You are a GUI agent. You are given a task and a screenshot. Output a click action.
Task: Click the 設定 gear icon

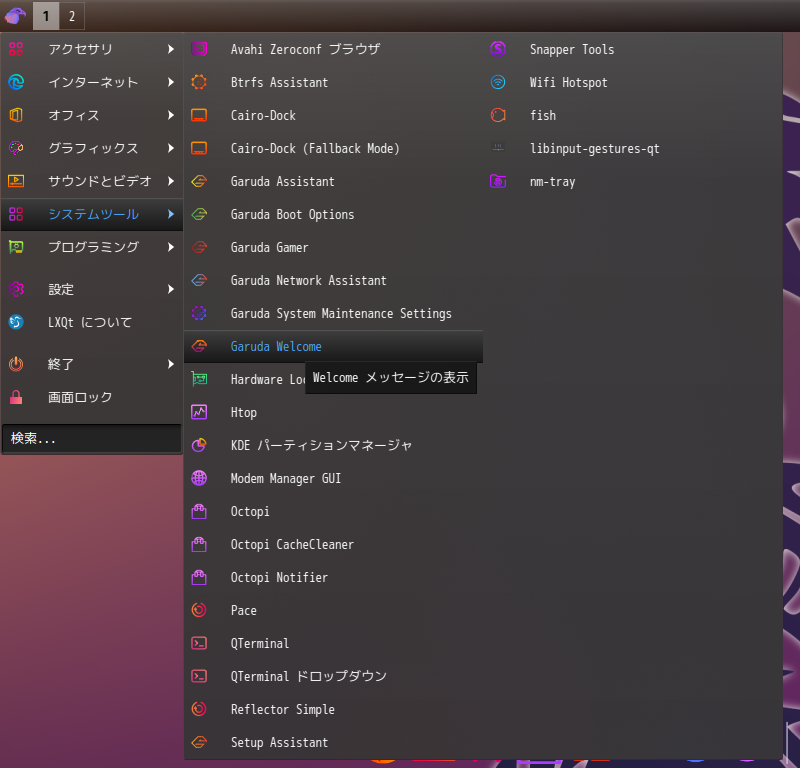click(16, 289)
